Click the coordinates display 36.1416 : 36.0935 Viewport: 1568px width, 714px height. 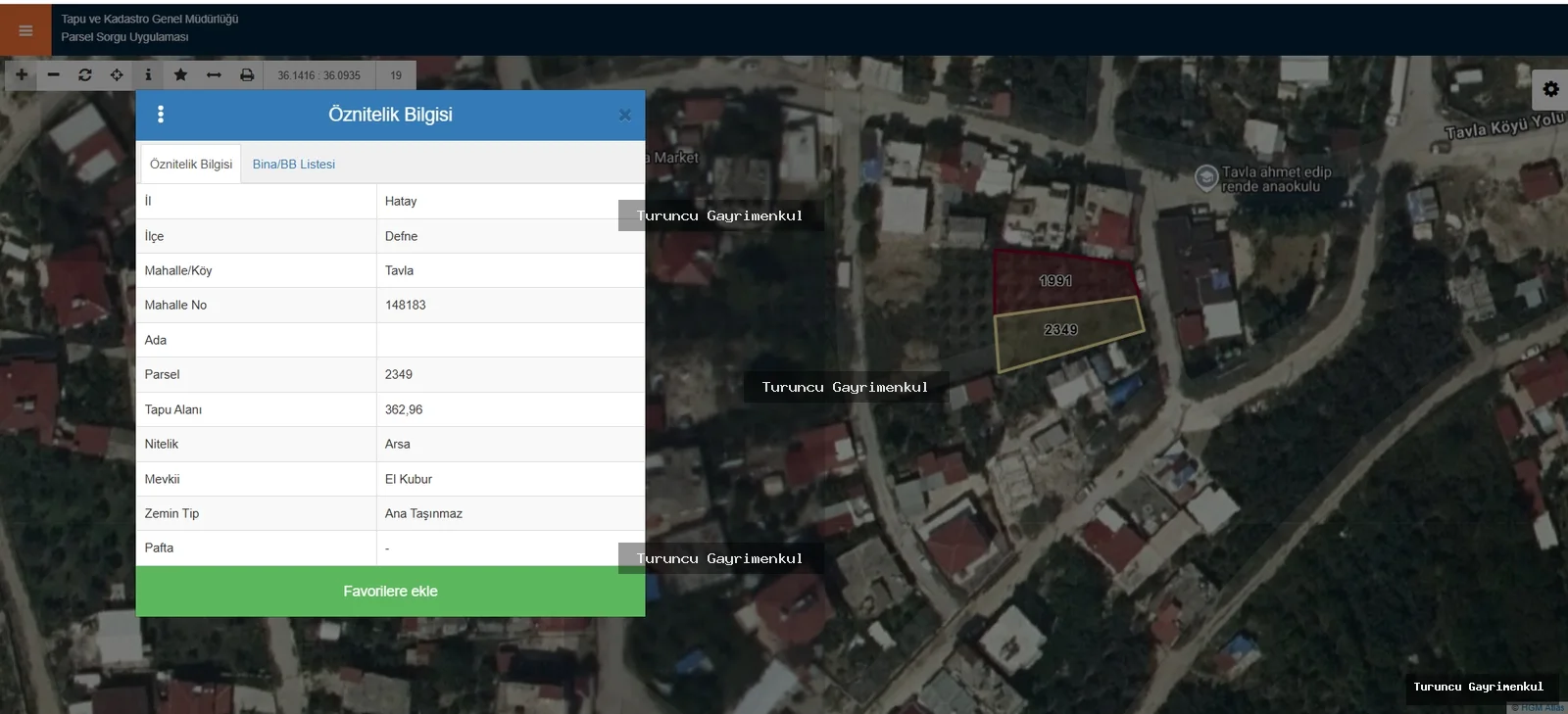318,75
